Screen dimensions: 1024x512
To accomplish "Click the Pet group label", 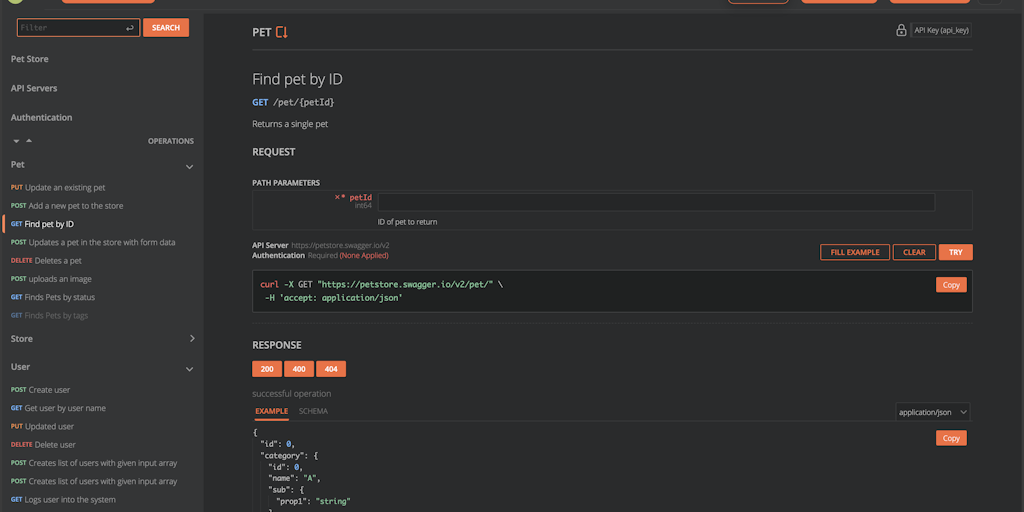I will [x=18, y=165].
